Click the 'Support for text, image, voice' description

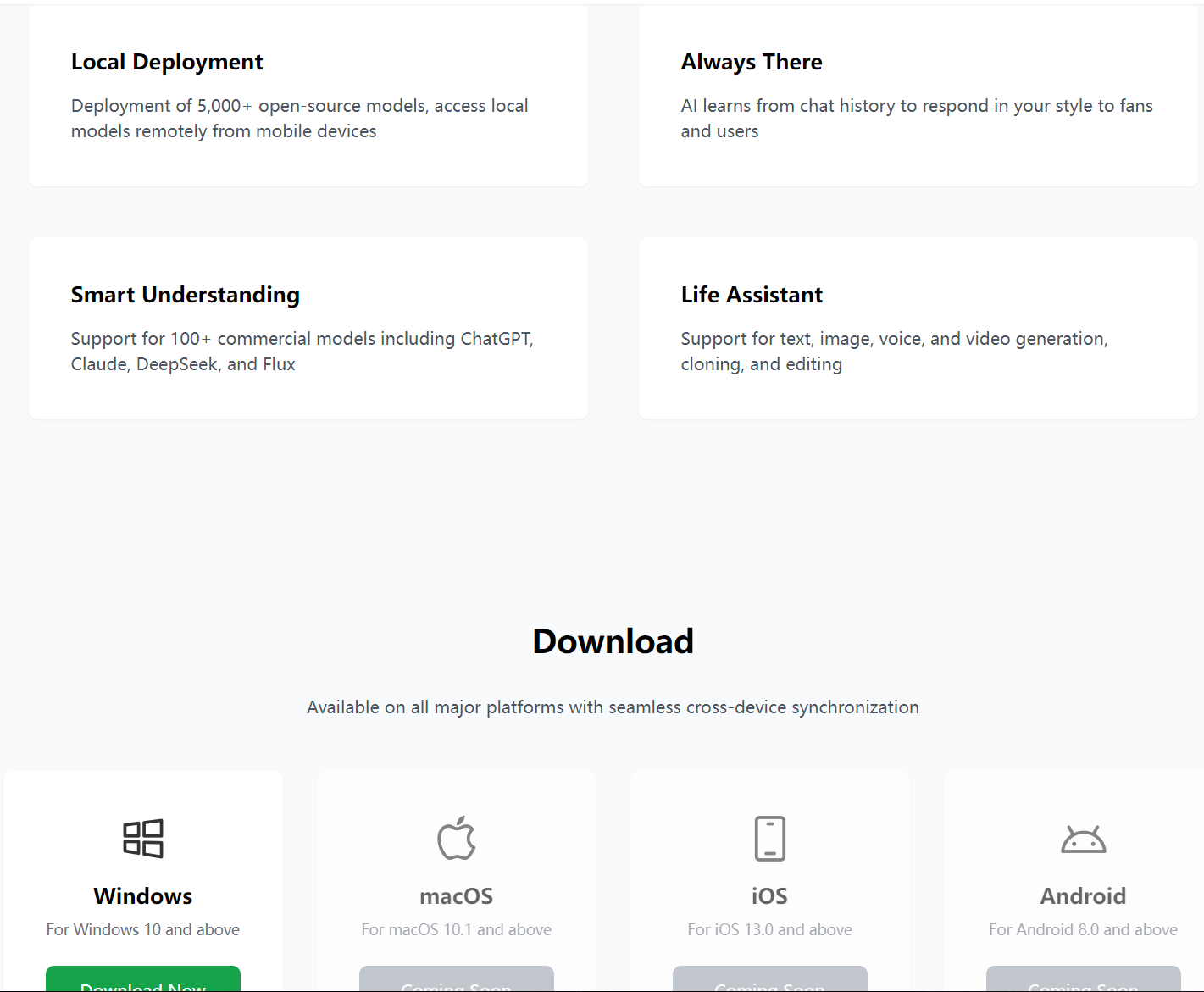point(895,352)
